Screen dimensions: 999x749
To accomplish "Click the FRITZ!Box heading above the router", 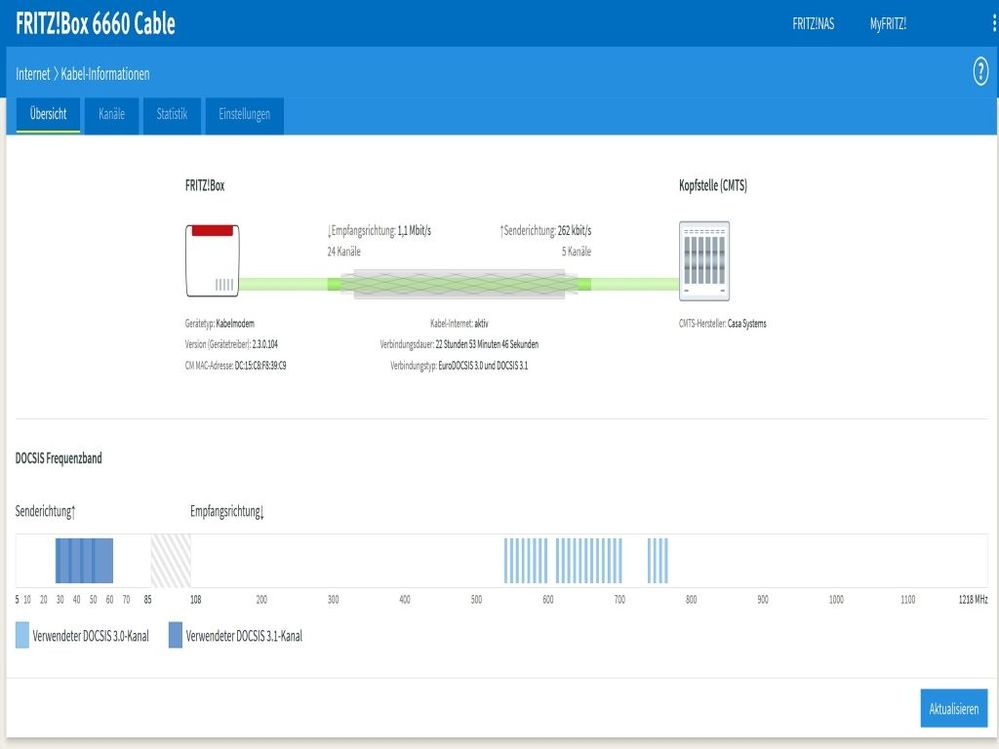I will coord(205,185).
